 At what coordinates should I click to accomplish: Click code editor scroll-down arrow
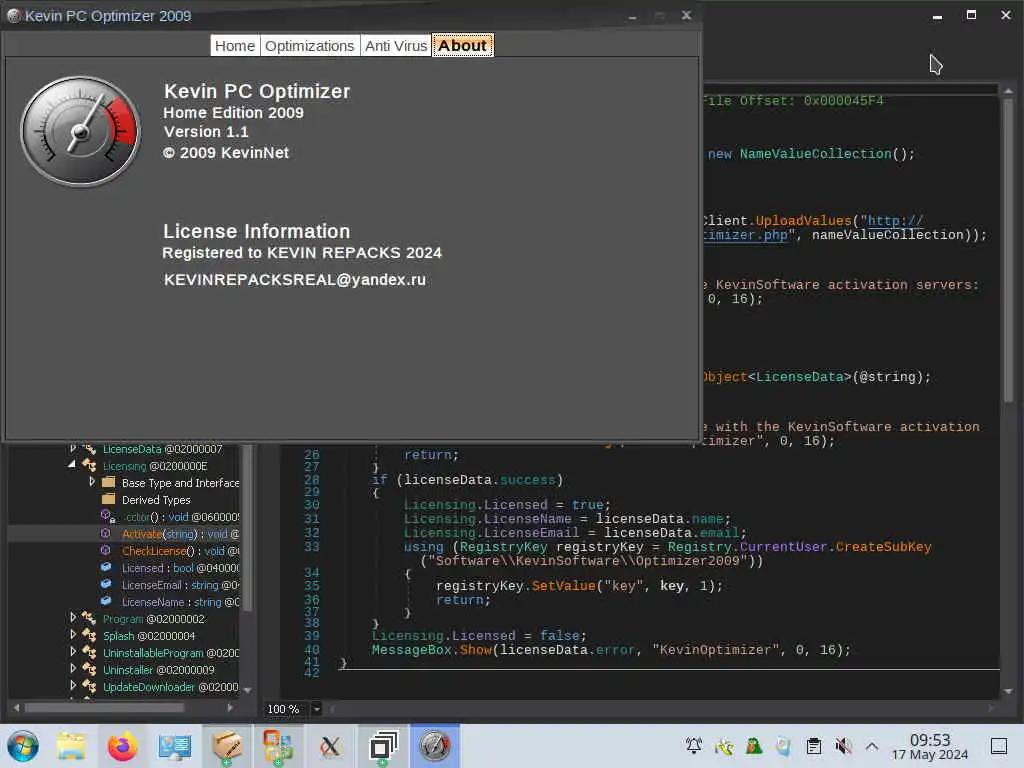(x=1008, y=691)
